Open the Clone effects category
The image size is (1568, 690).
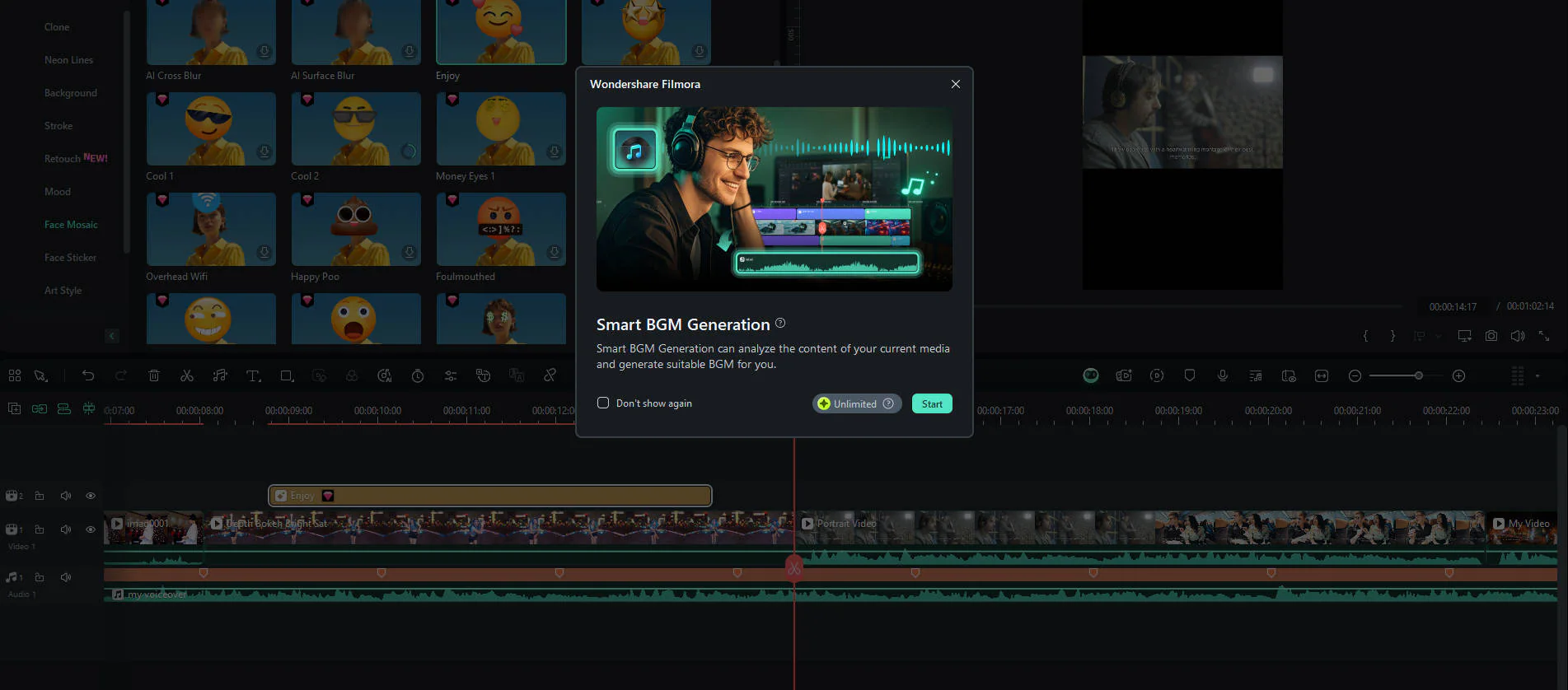[x=57, y=27]
